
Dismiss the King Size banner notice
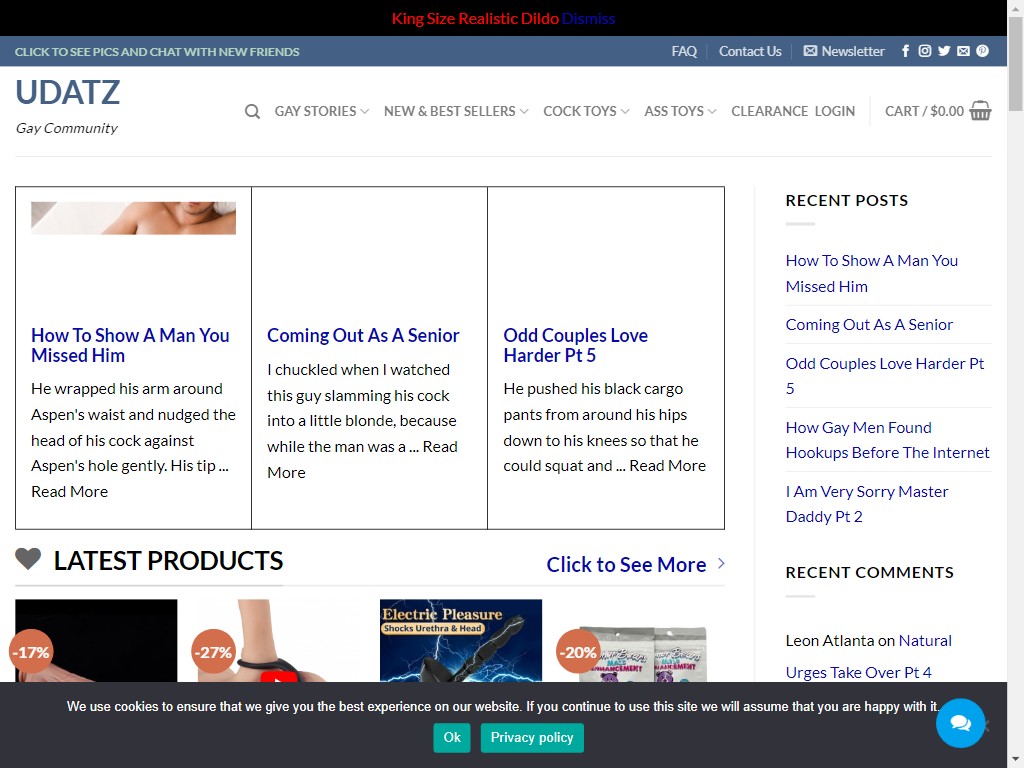(588, 18)
